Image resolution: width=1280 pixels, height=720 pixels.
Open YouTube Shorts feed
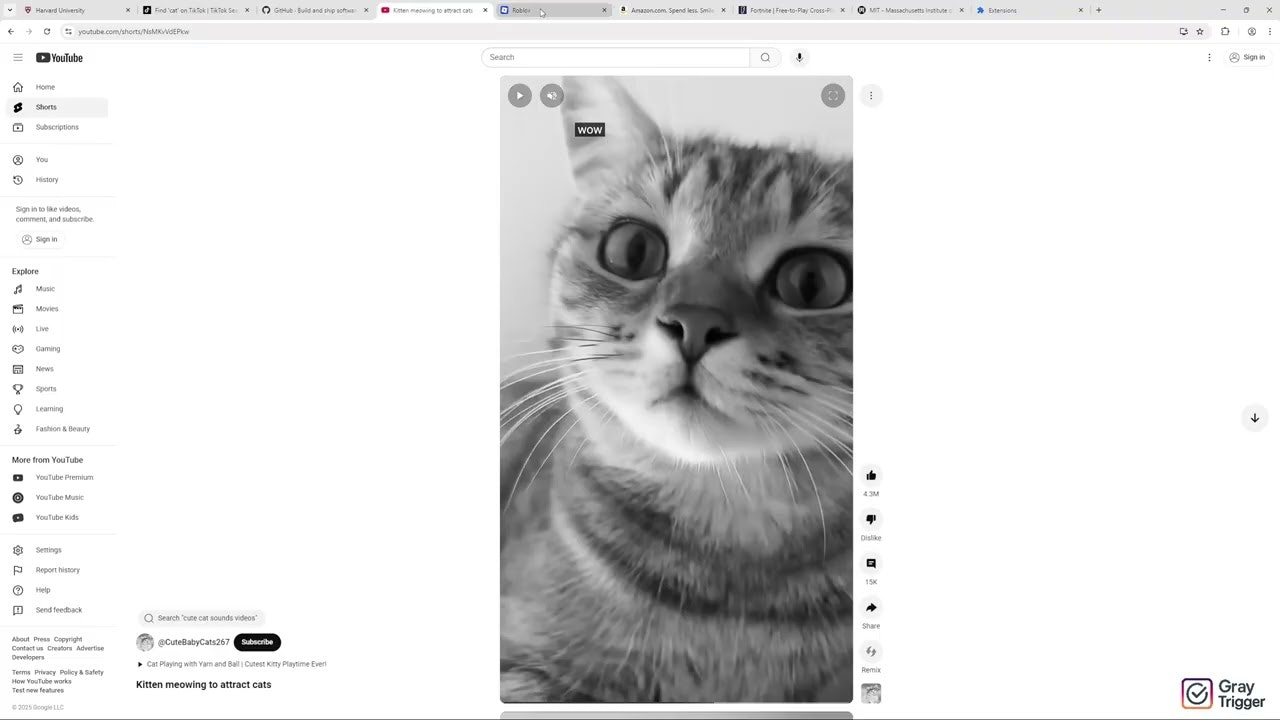pyautogui.click(x=46, y=107)
